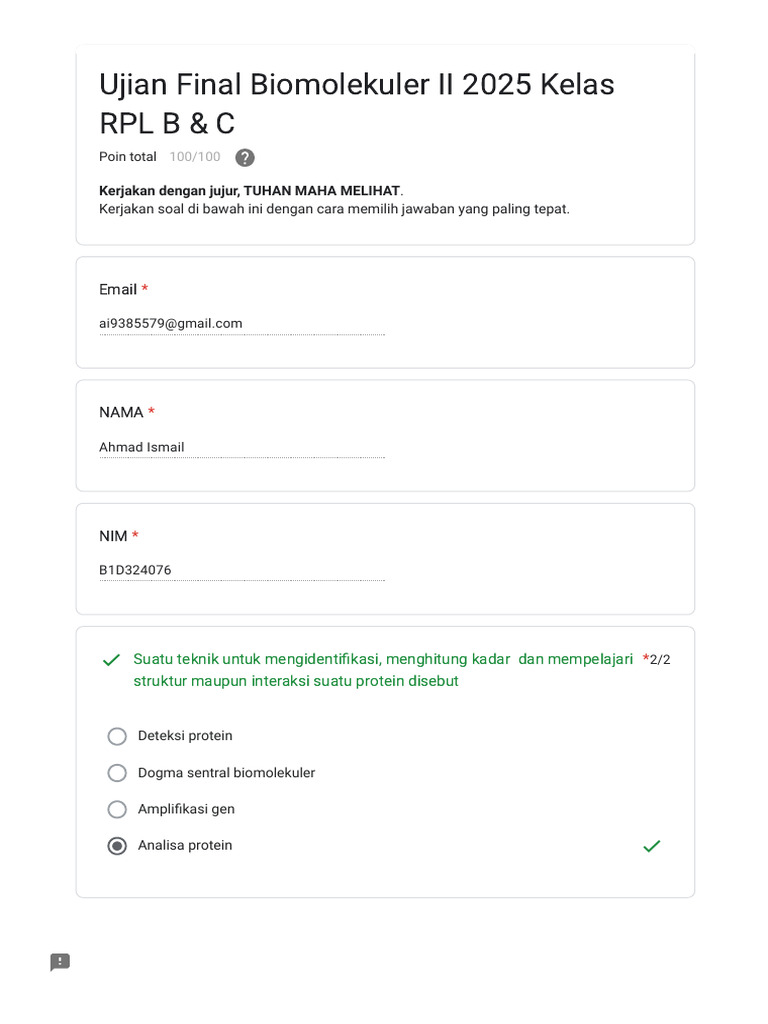768x1024 pixels.
Task: Click the 2/2 points indicator on the question
Action: pyautogui.click(x=660, y=660)
